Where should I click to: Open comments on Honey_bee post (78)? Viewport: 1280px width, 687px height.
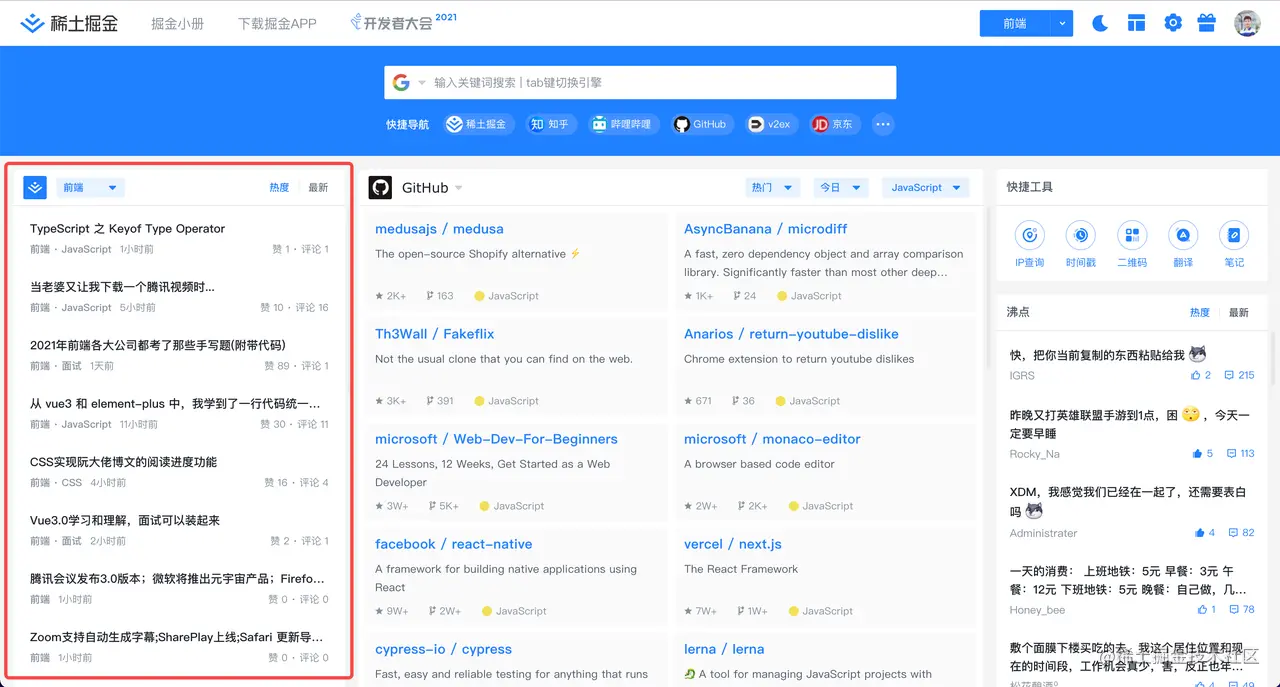click(x=1241, y=609)
